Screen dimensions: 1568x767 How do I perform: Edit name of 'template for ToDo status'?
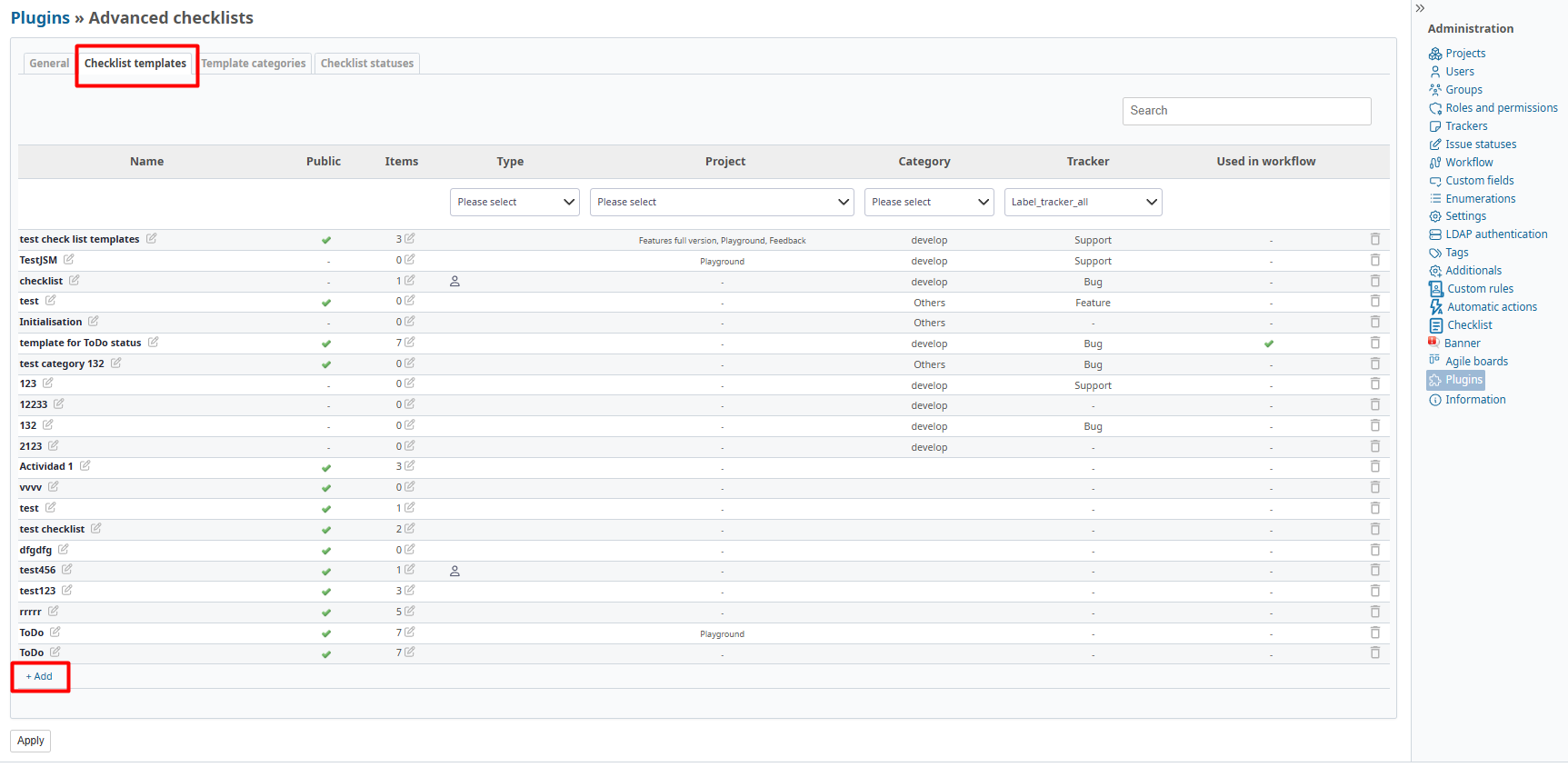[153, 343]
